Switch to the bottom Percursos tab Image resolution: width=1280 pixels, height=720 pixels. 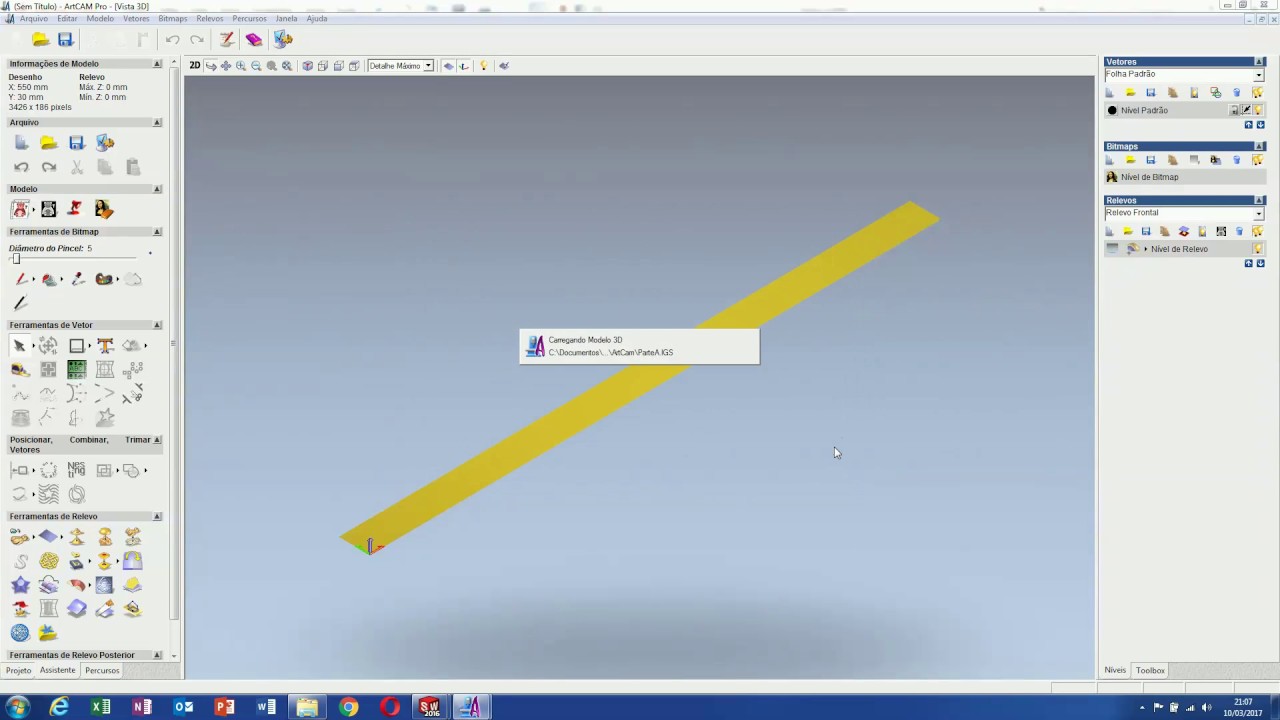coord(102,670)
